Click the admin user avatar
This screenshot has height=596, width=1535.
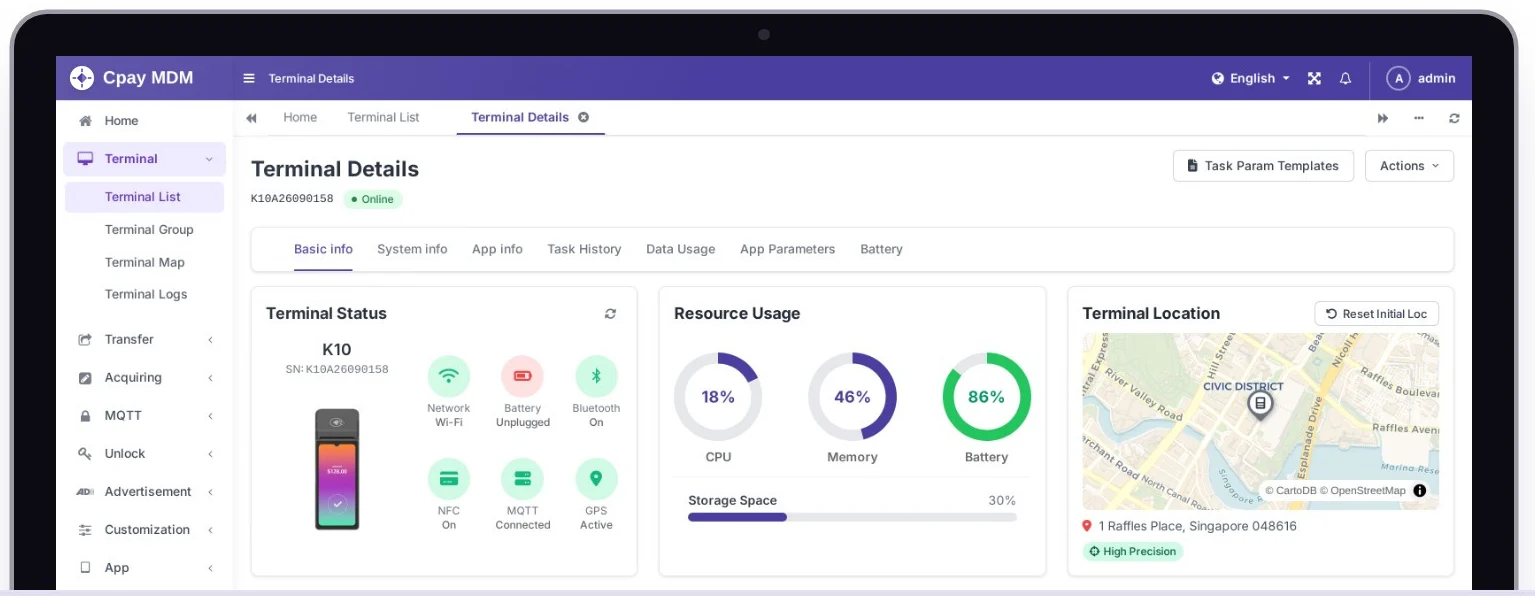click(x=1398, y=78)
